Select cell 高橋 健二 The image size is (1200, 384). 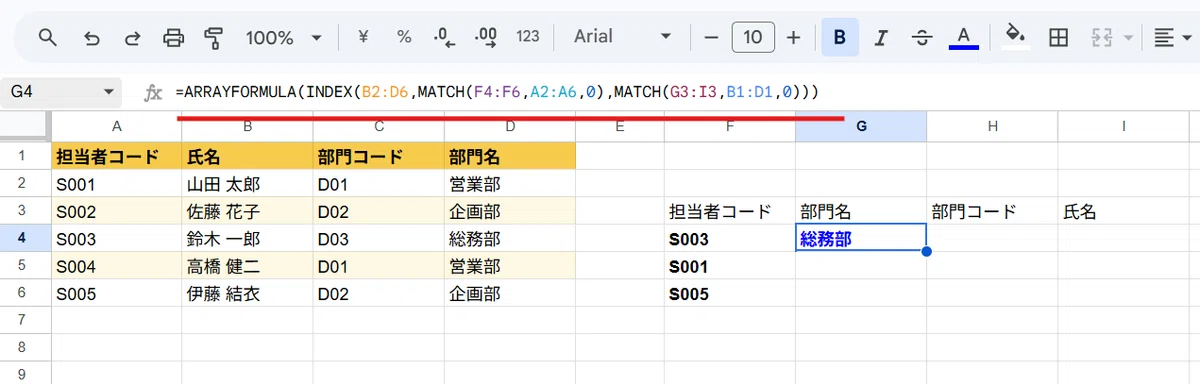(x=247, y=266)
